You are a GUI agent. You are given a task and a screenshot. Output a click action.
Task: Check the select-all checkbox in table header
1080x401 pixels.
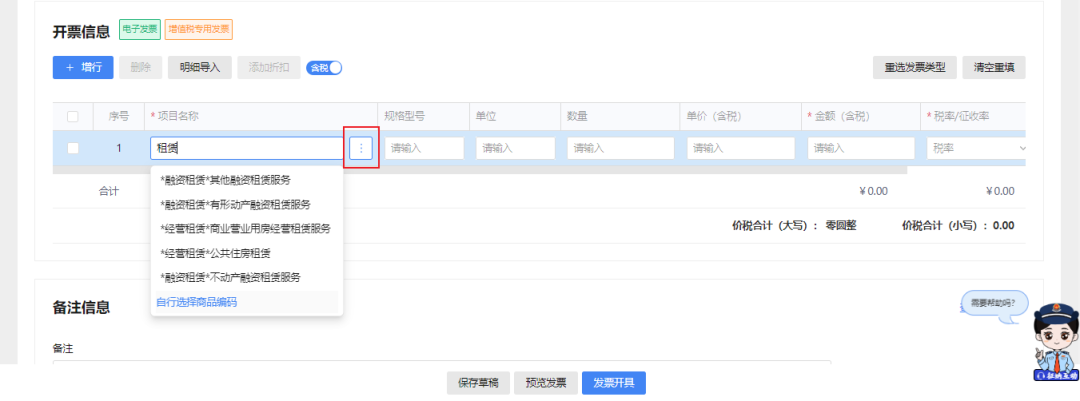pos(72,116)
